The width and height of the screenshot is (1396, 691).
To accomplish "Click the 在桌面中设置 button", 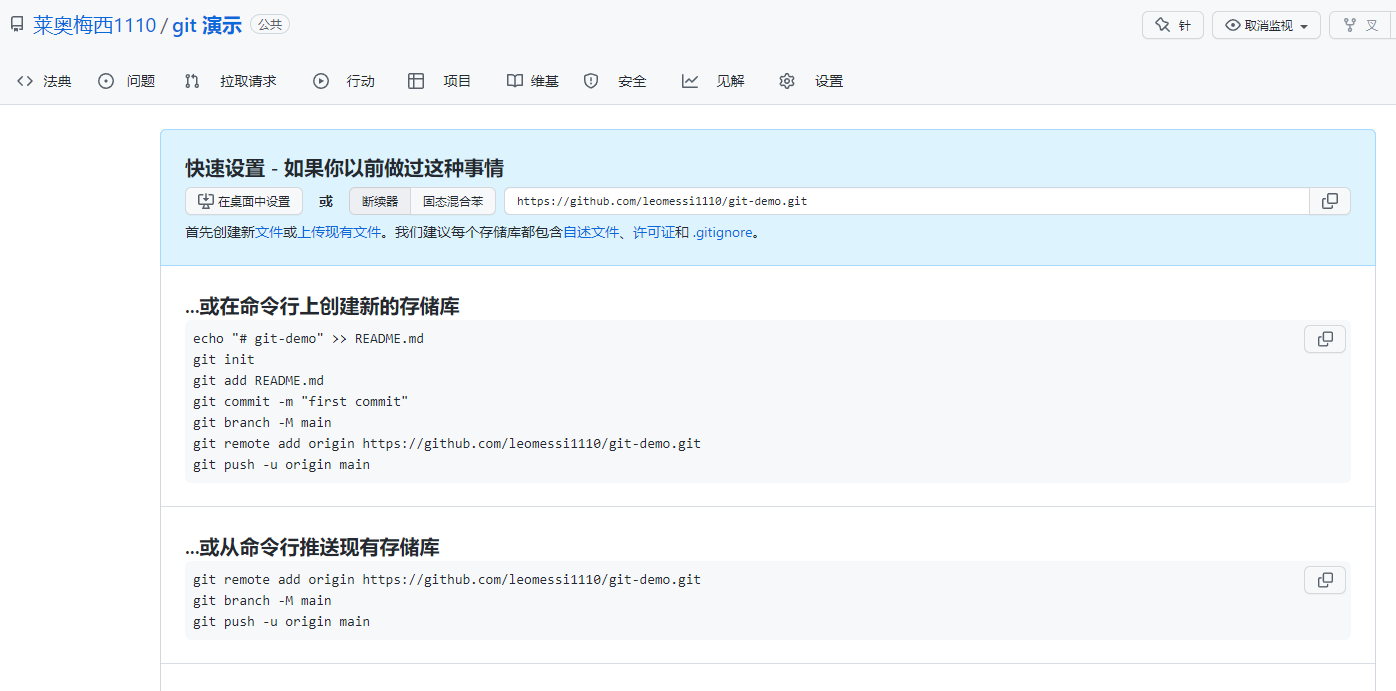I will tap(244, 201).
